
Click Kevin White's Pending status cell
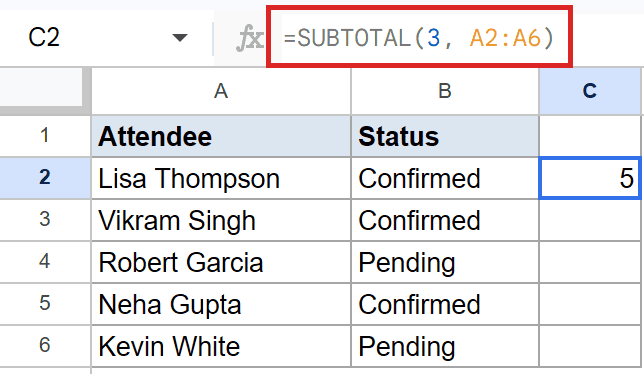click(445, 346)
